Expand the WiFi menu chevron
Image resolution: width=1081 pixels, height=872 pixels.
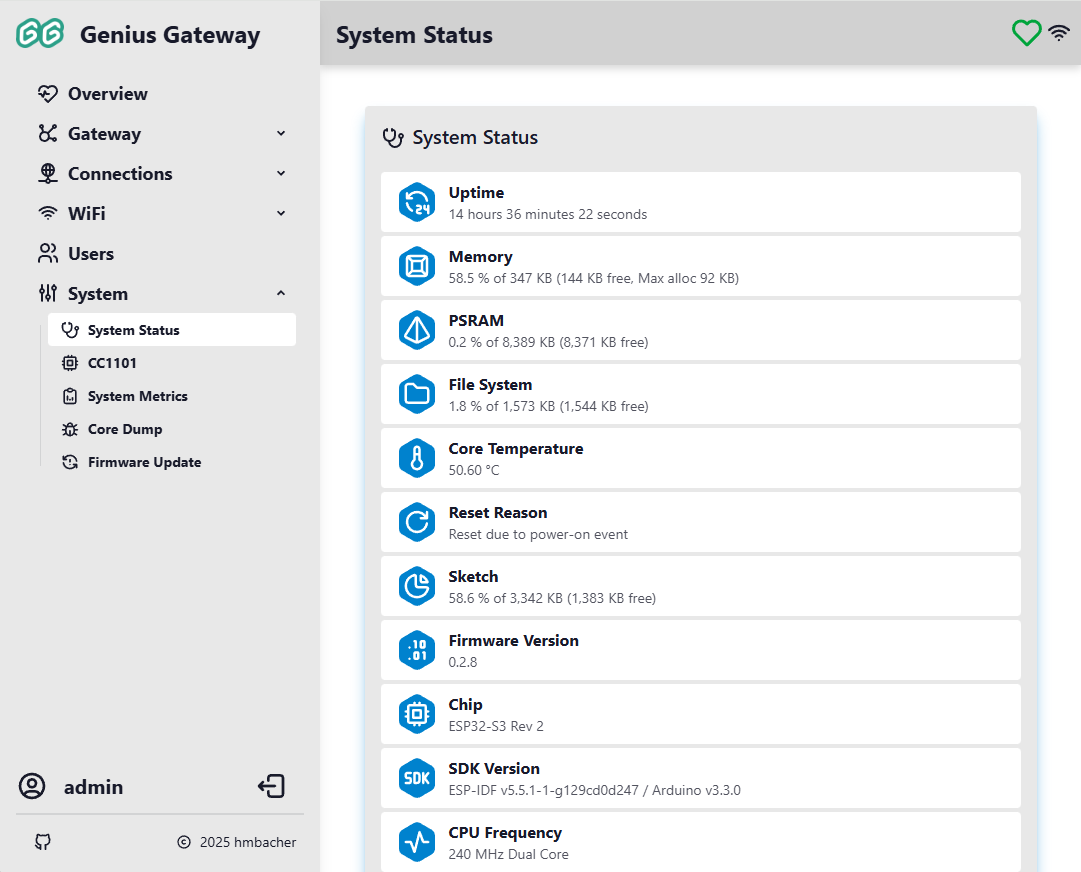tap(281, 214)
